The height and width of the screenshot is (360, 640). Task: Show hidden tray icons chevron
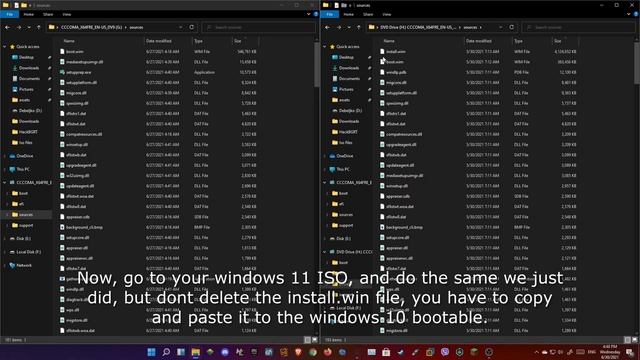point(536,352)
